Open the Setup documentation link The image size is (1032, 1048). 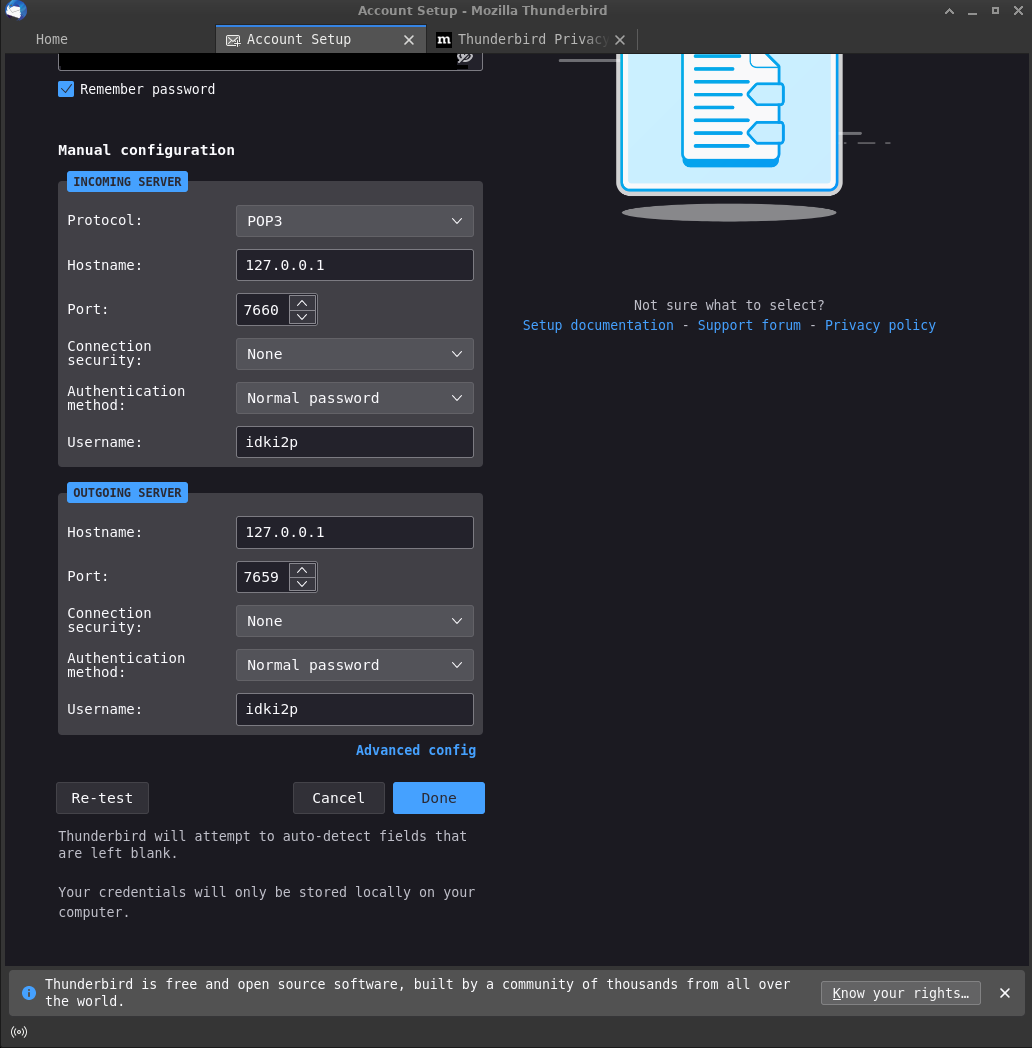coord(598,325)
